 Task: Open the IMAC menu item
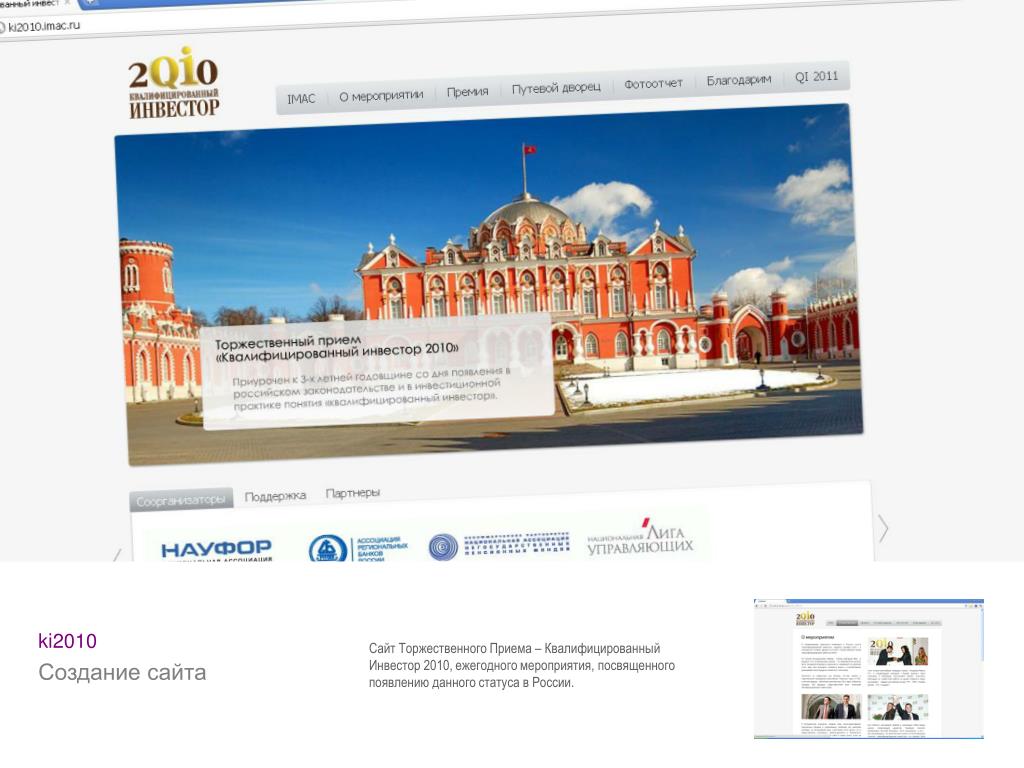pyautogui.click(x=301, y=99)
